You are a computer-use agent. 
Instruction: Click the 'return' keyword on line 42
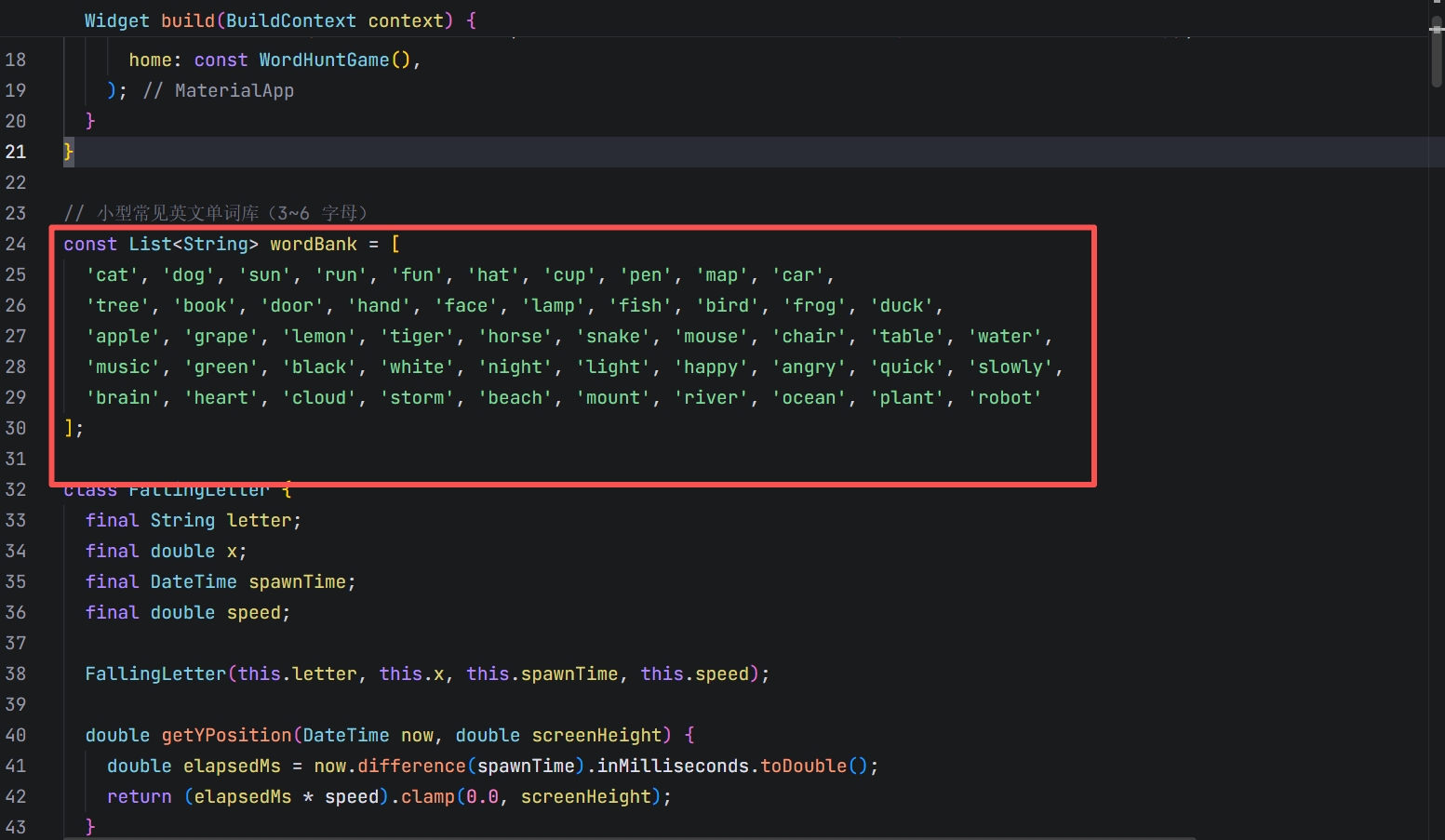[x=139, y=796]
